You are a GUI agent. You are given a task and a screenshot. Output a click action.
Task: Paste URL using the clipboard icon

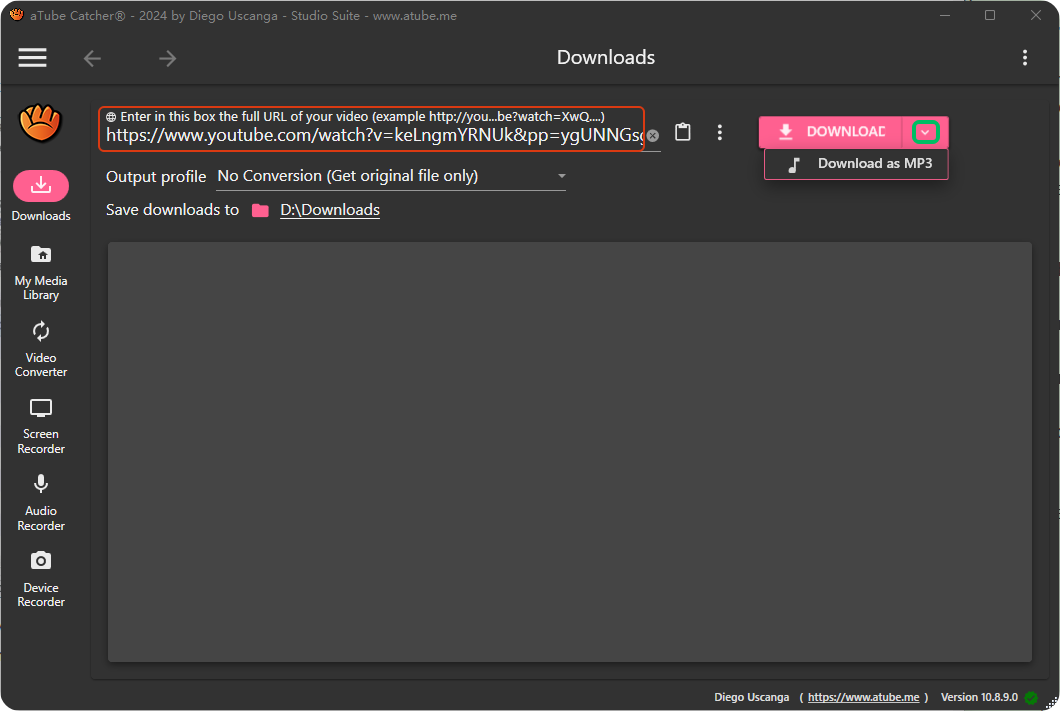click(x=683, y=132)
